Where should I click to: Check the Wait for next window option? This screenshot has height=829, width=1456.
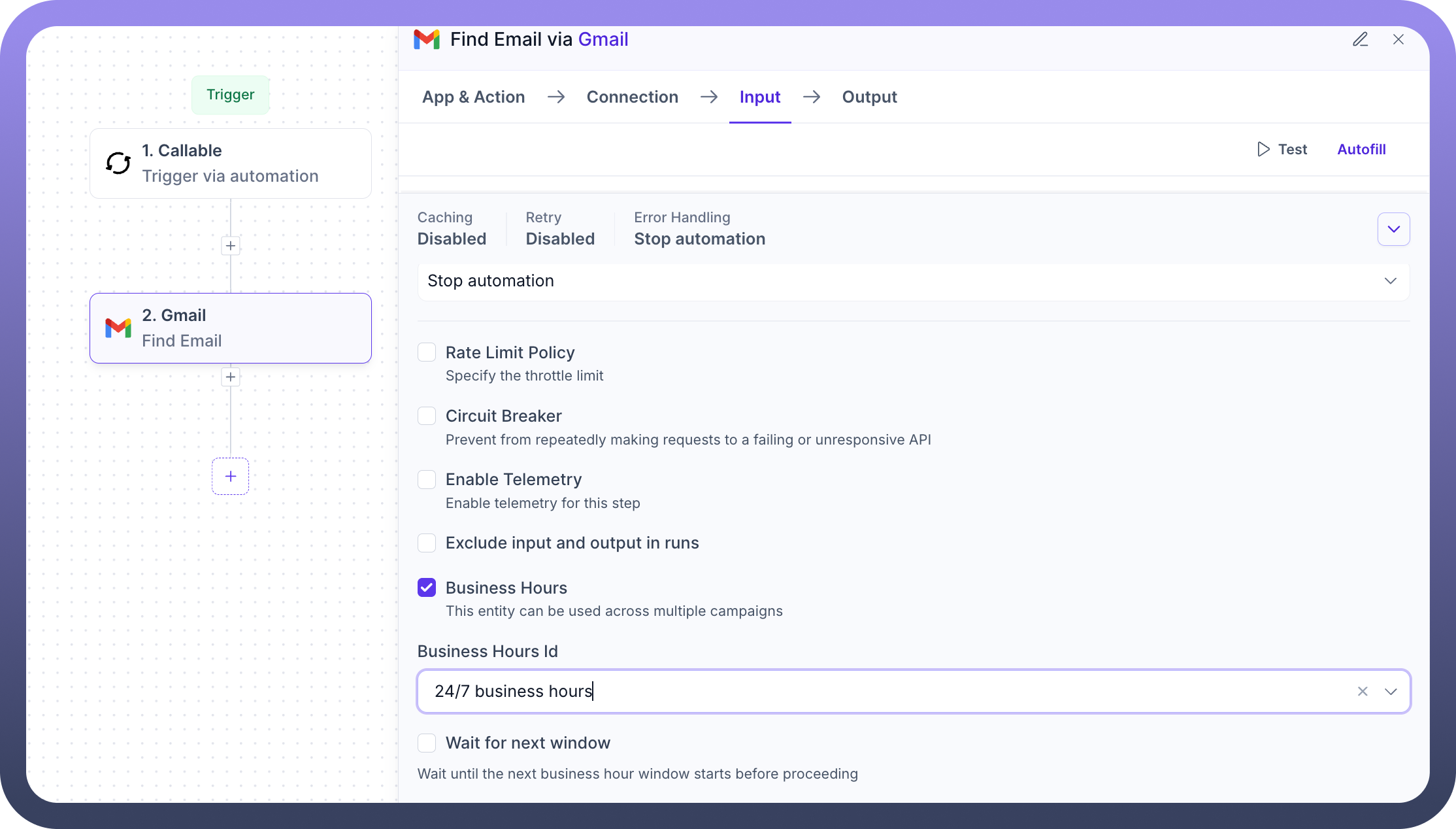(x=427, y=743)
